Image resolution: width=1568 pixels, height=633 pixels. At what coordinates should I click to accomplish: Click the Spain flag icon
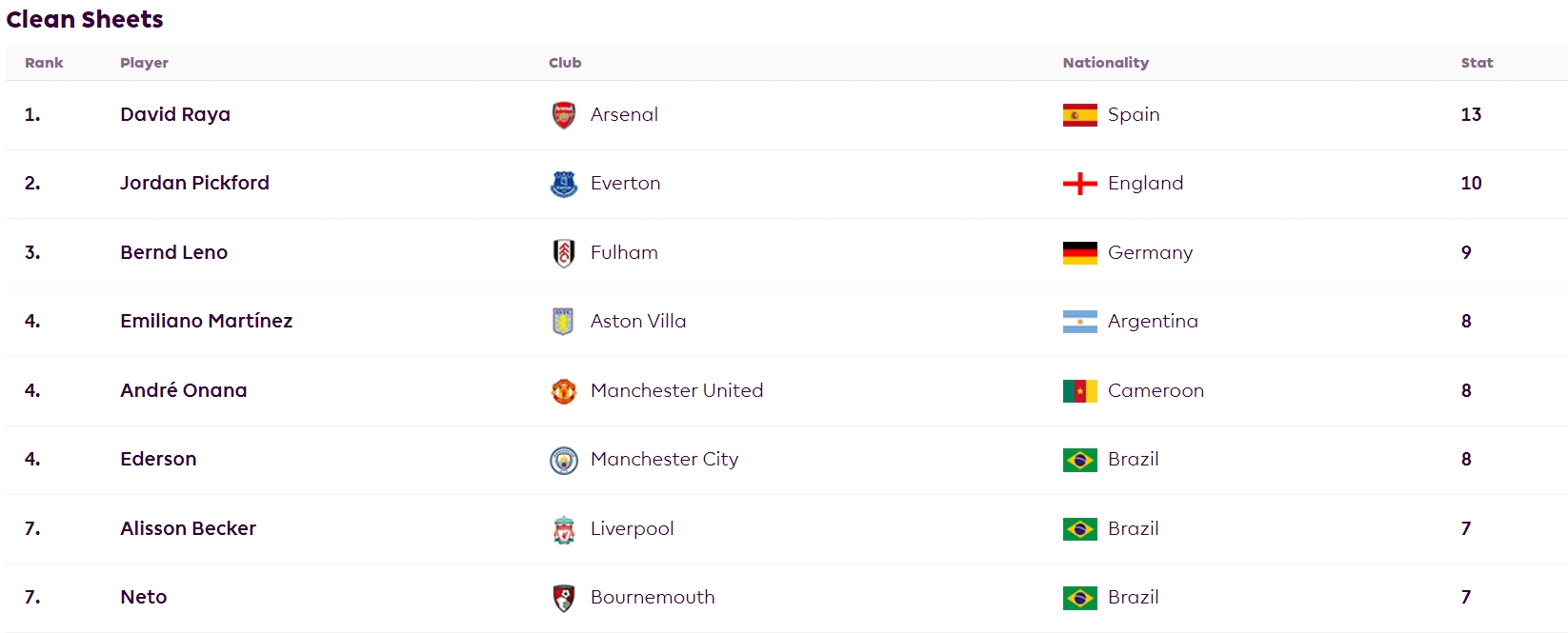[x=1080, y=115]
